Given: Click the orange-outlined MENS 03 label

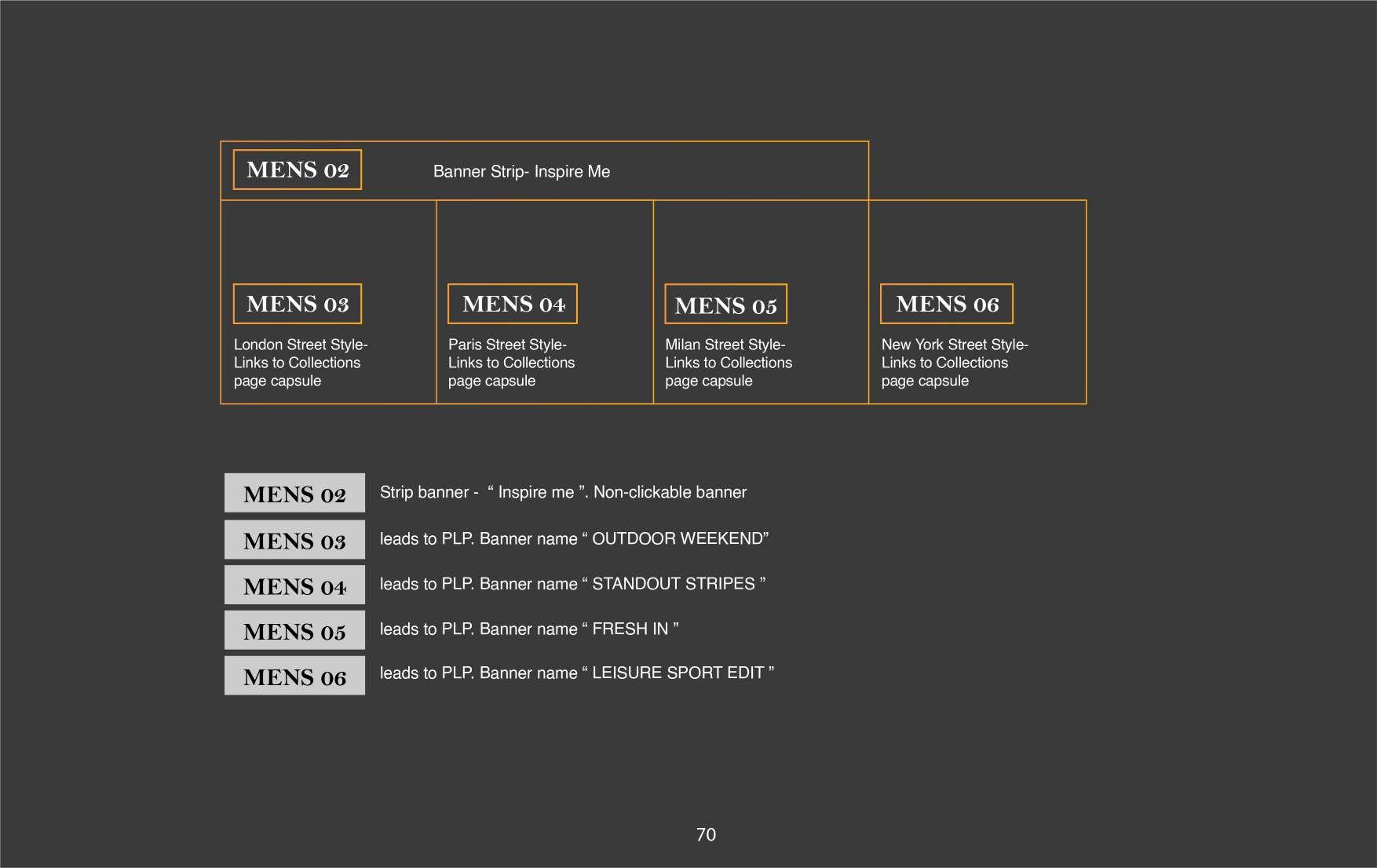Looking at the screenshot, I should 298,304.
